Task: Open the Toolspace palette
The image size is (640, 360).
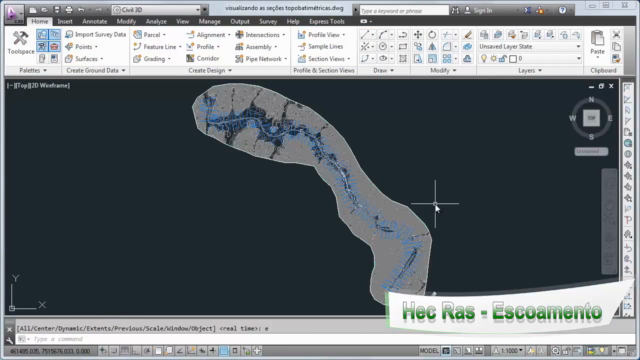Action: (x=20, y=42)
